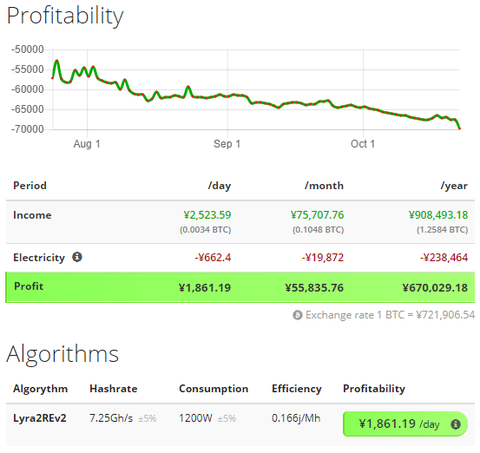
Task: Click the Sep 1 chart axis label
Action: (227, 144)
